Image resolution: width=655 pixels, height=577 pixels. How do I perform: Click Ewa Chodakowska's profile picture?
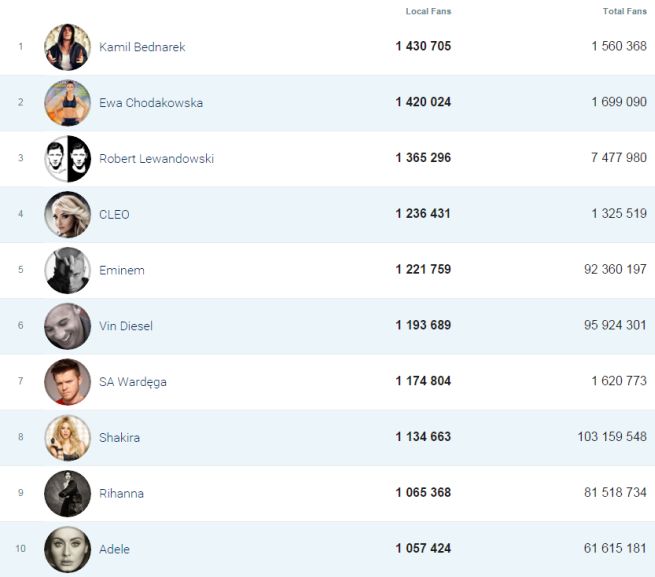[67, 103]
